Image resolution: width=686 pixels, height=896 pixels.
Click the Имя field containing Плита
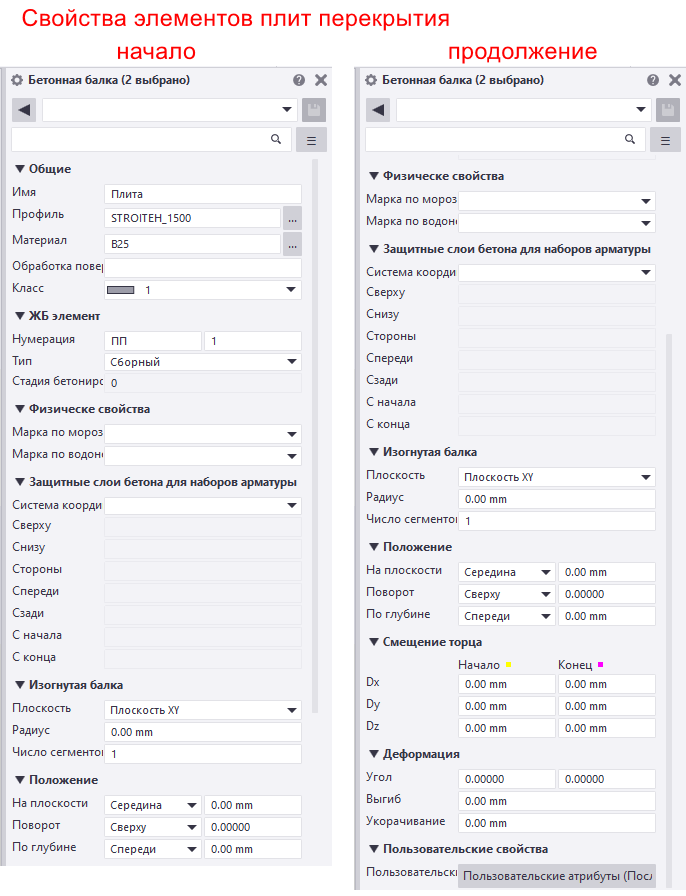click(203, 194)
